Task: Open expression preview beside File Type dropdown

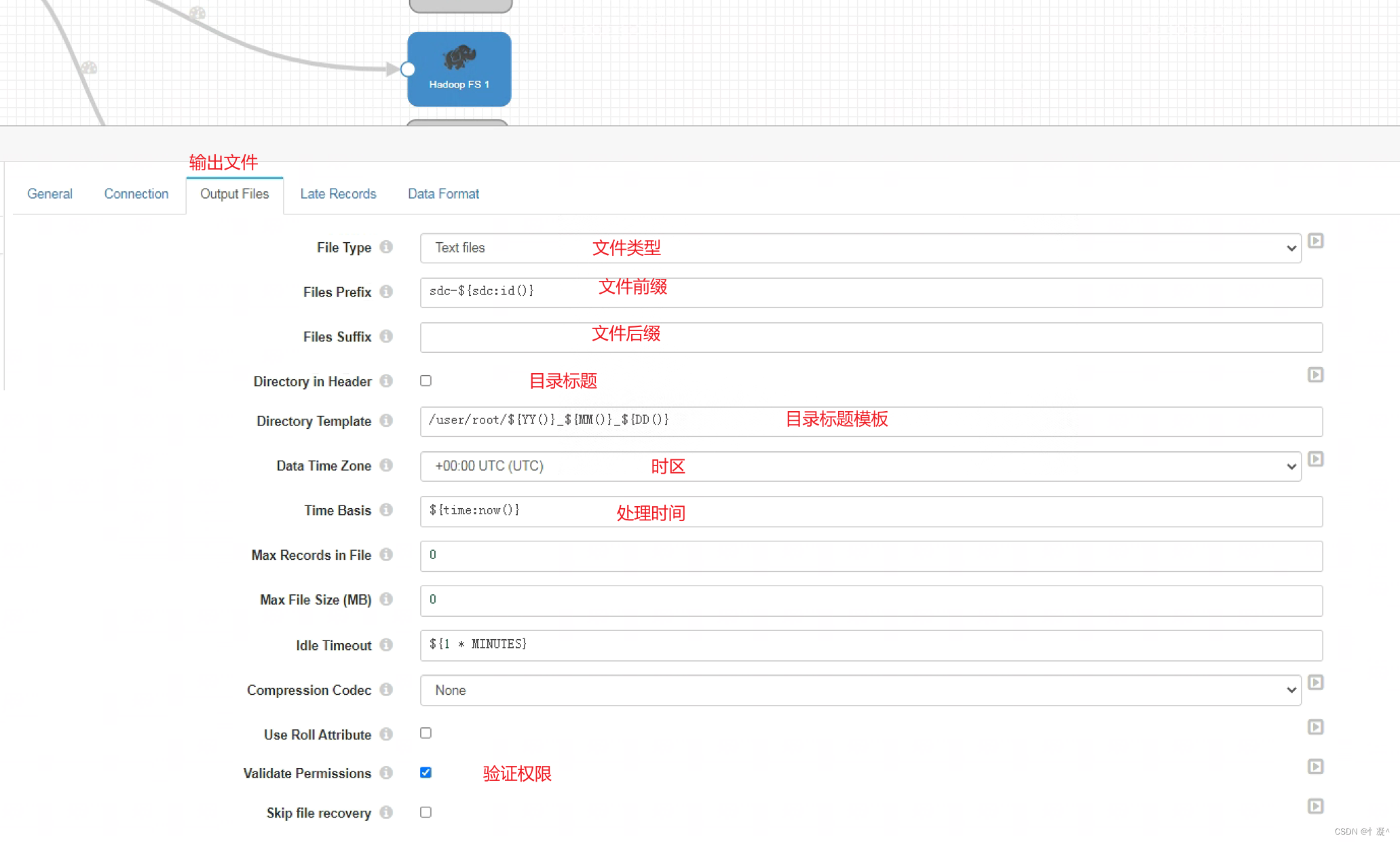Action: click(1316, 240)
